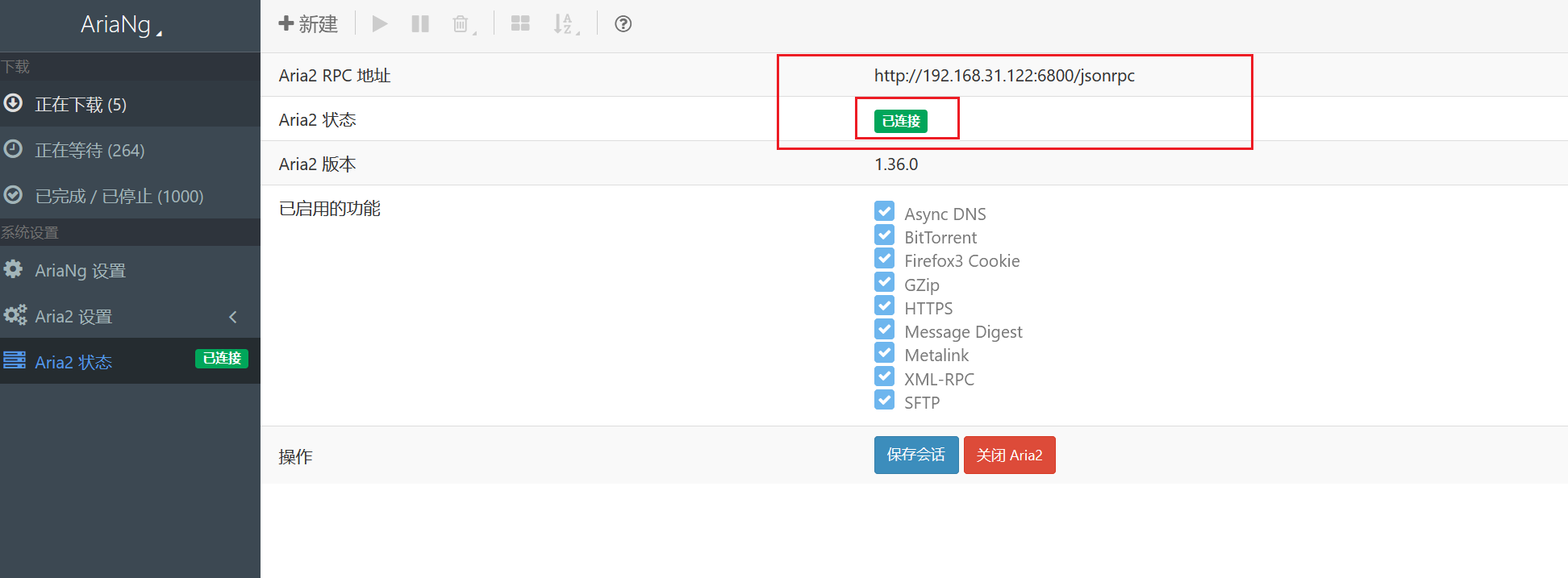The image size is (1568, 578).
Task: Open 已完成 / 已停止 (1000) list
Action: (130, 196)
